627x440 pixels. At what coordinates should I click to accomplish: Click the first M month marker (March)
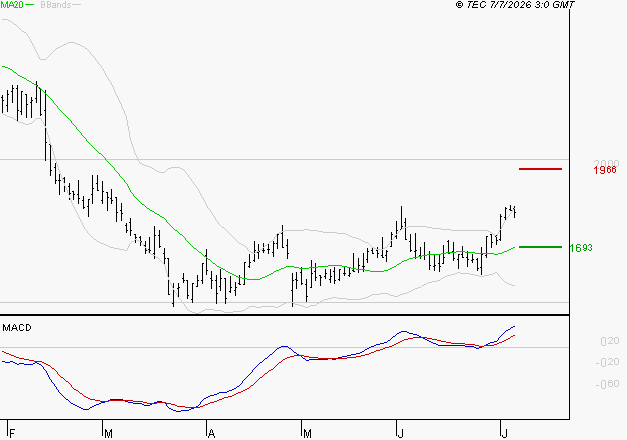(108, 434)
